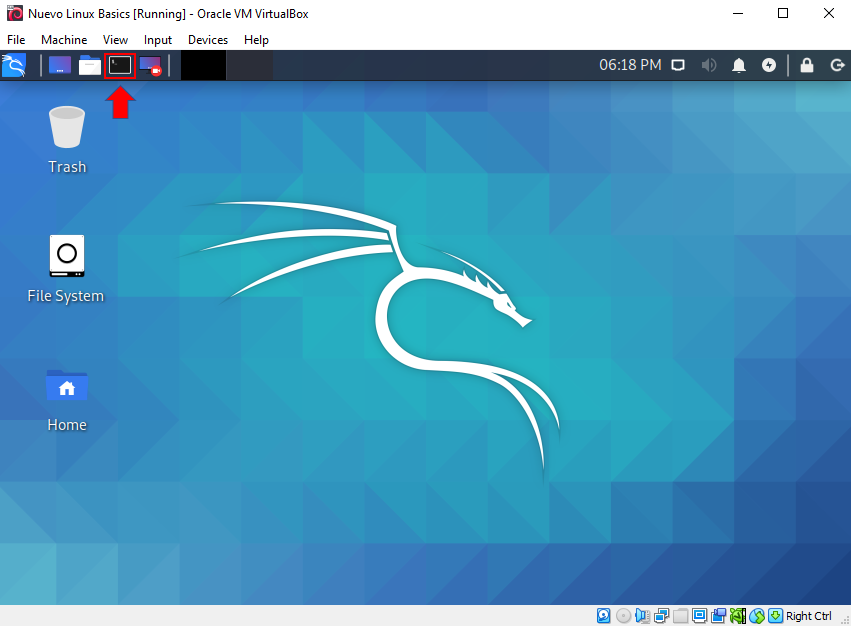Image resolution: width=851 pixels, height=626 pixels.
Task: Open the Kali applications menu
Action: 14,65
